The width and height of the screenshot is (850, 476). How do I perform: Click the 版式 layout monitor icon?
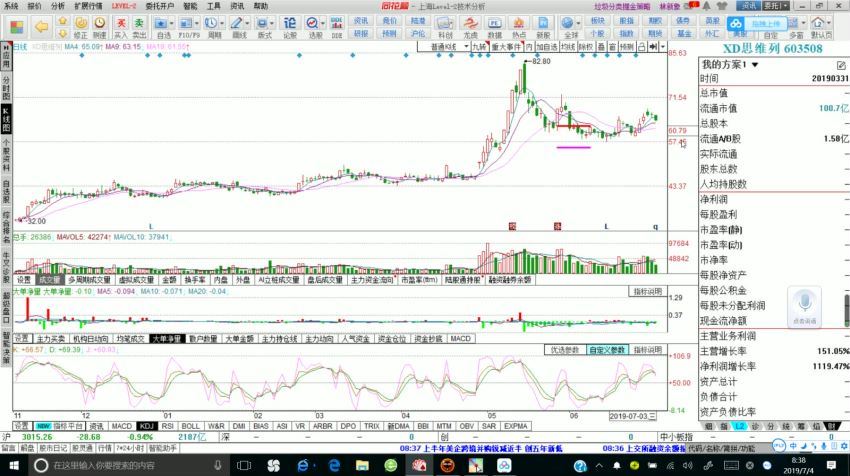pos(262,23)
